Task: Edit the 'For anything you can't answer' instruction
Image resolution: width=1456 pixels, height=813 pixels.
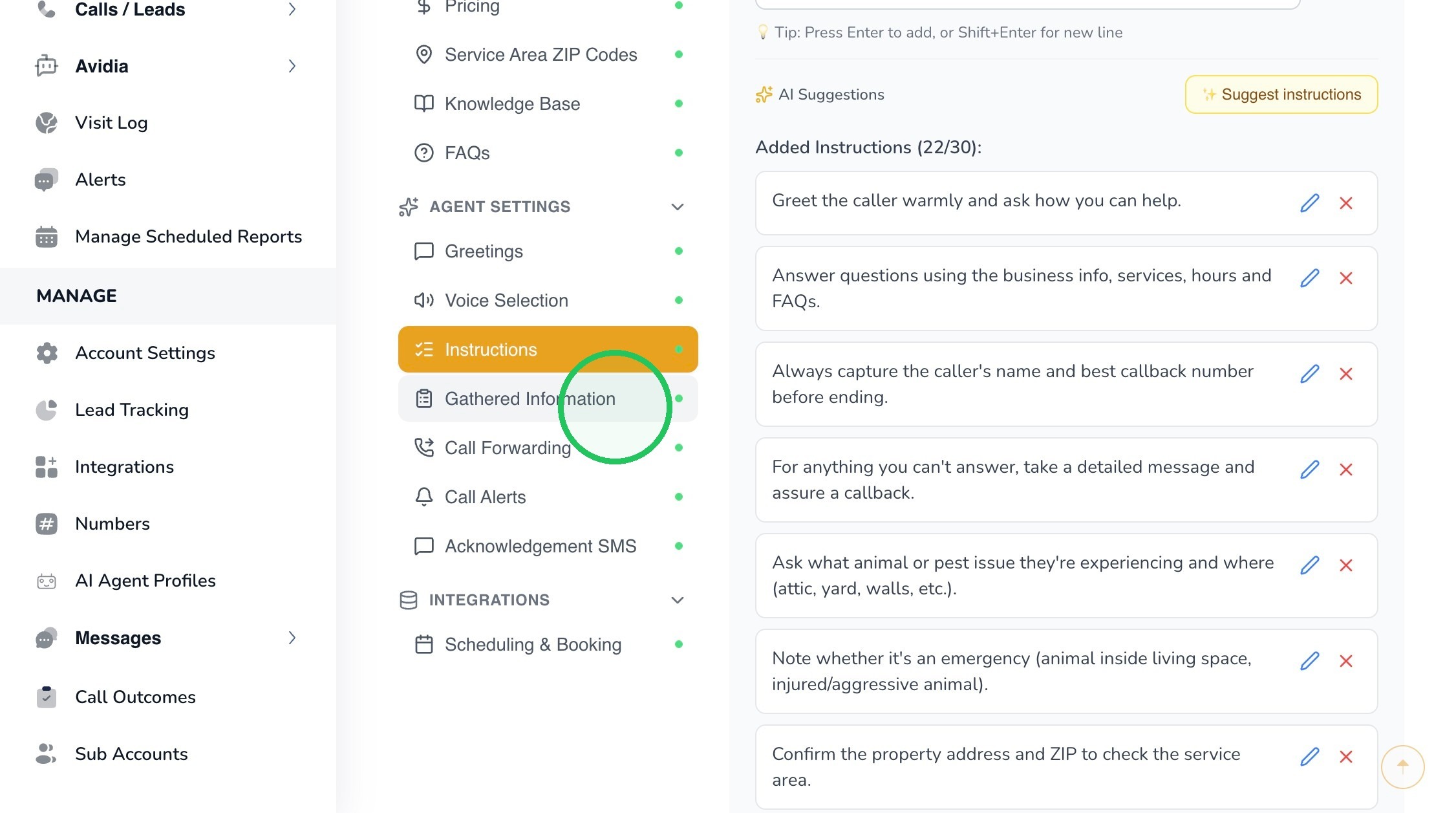Action: point(1309,470)
